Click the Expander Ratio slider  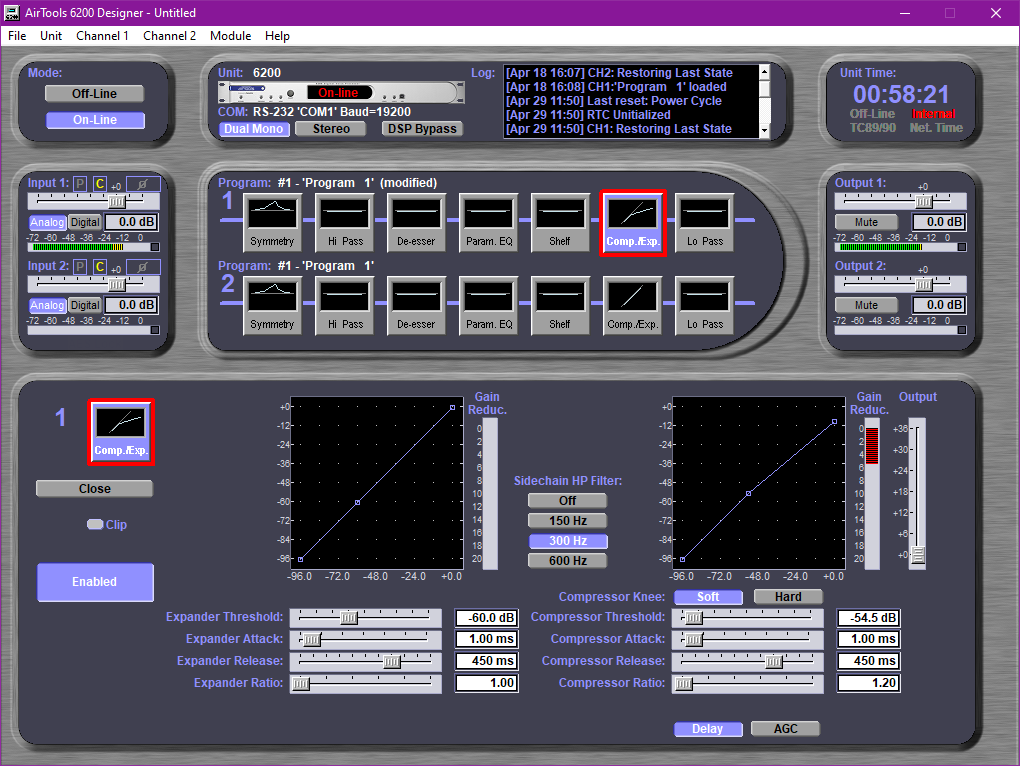pos(366,683)
